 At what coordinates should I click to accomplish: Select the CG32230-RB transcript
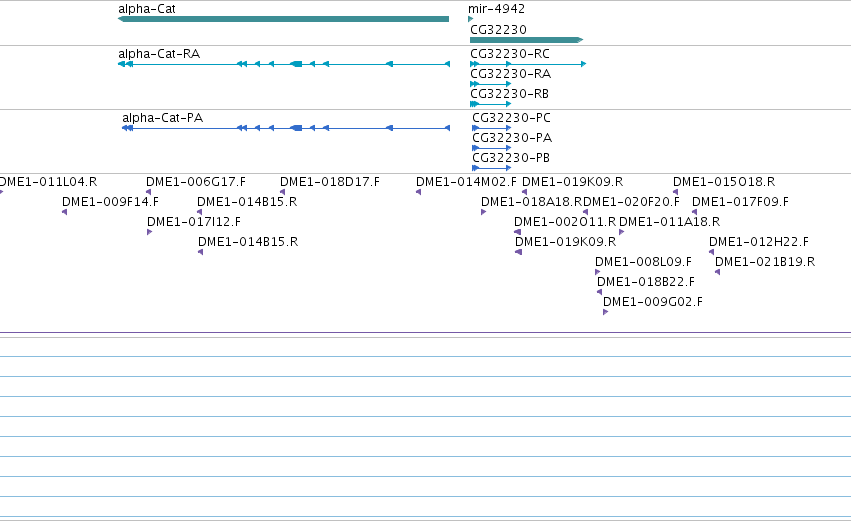[491, 104]
